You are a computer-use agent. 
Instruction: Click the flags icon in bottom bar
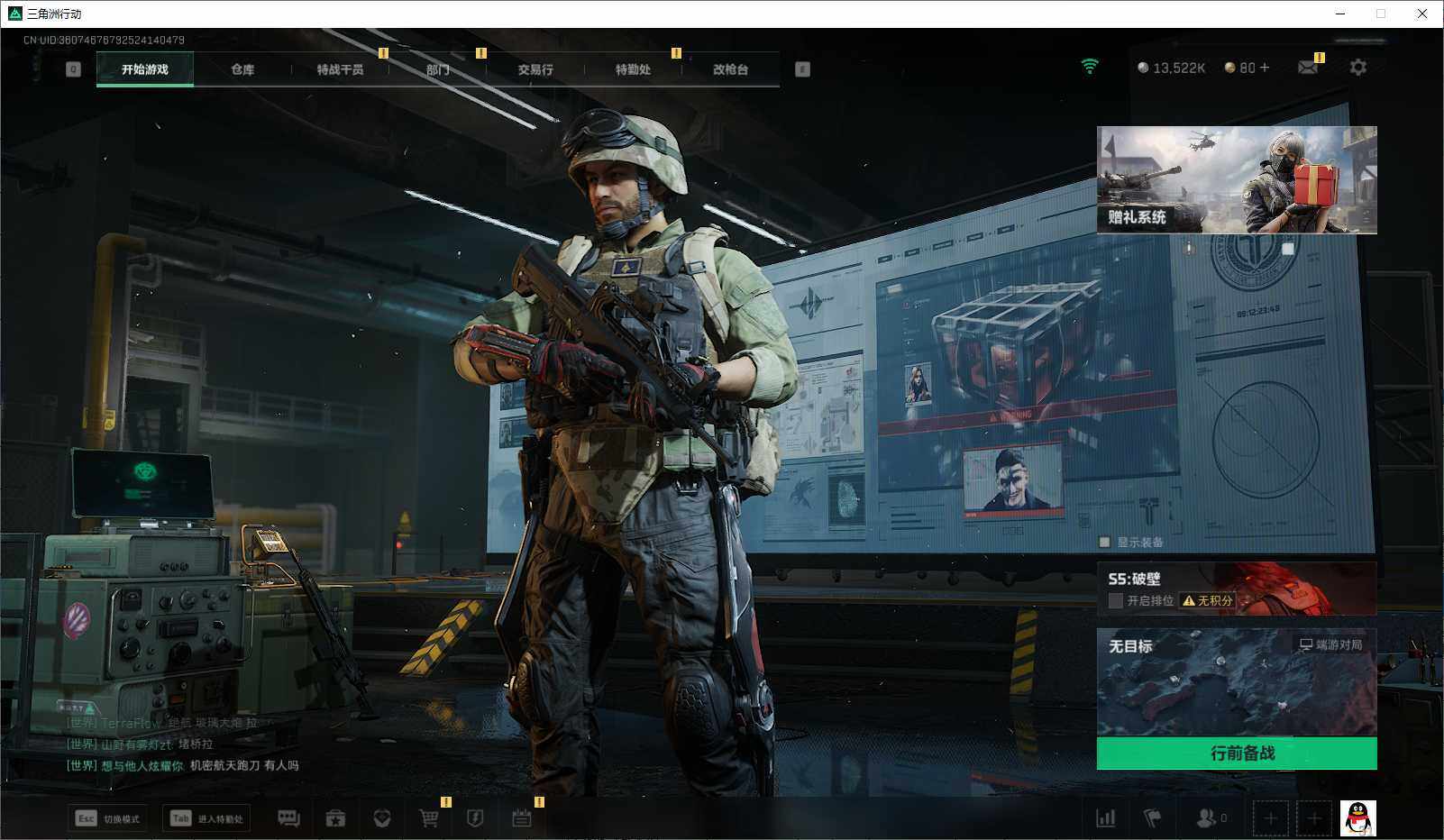(x=1152, y=818)
